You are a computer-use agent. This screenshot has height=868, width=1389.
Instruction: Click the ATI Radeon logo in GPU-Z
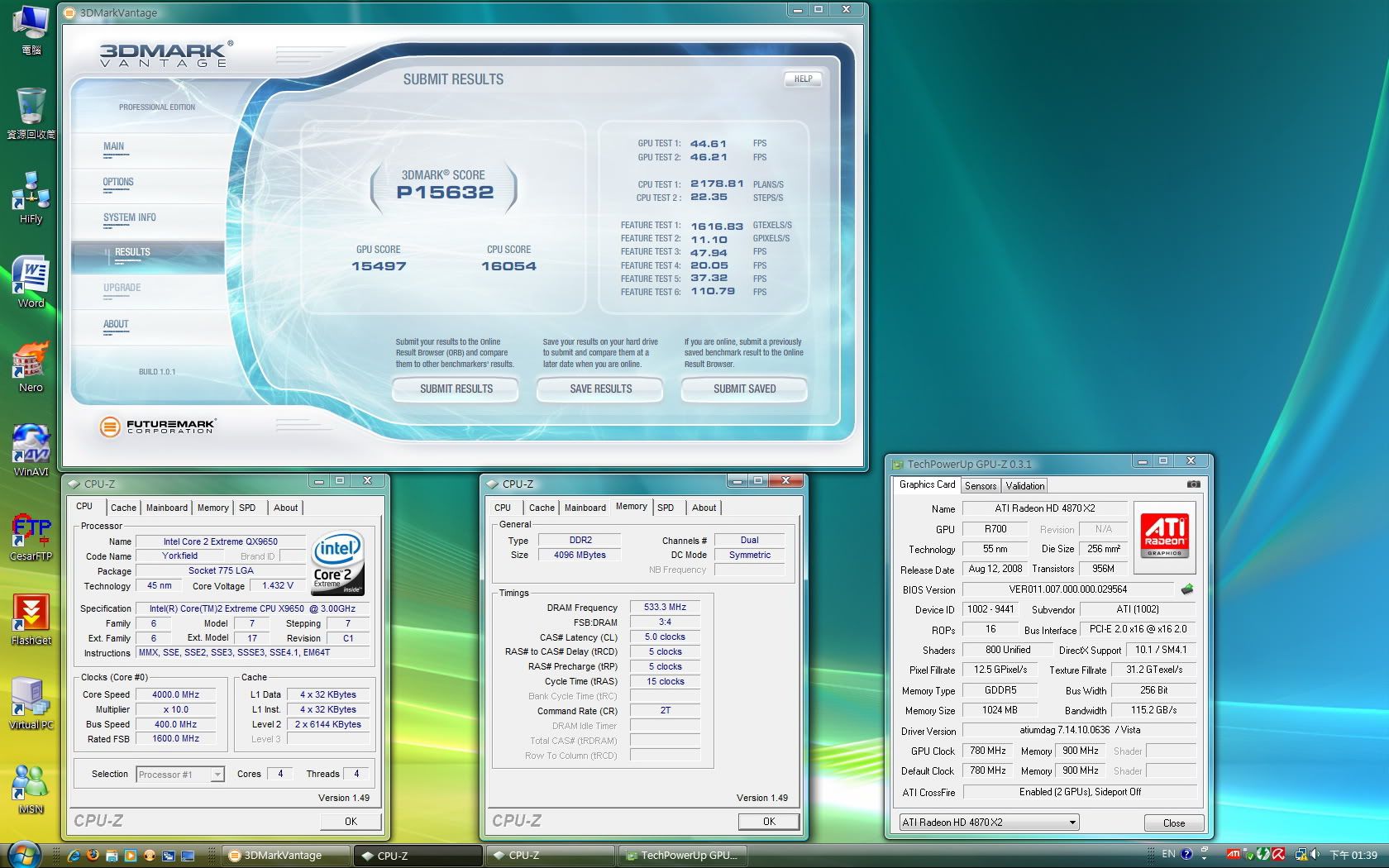tap(1164, 534)
